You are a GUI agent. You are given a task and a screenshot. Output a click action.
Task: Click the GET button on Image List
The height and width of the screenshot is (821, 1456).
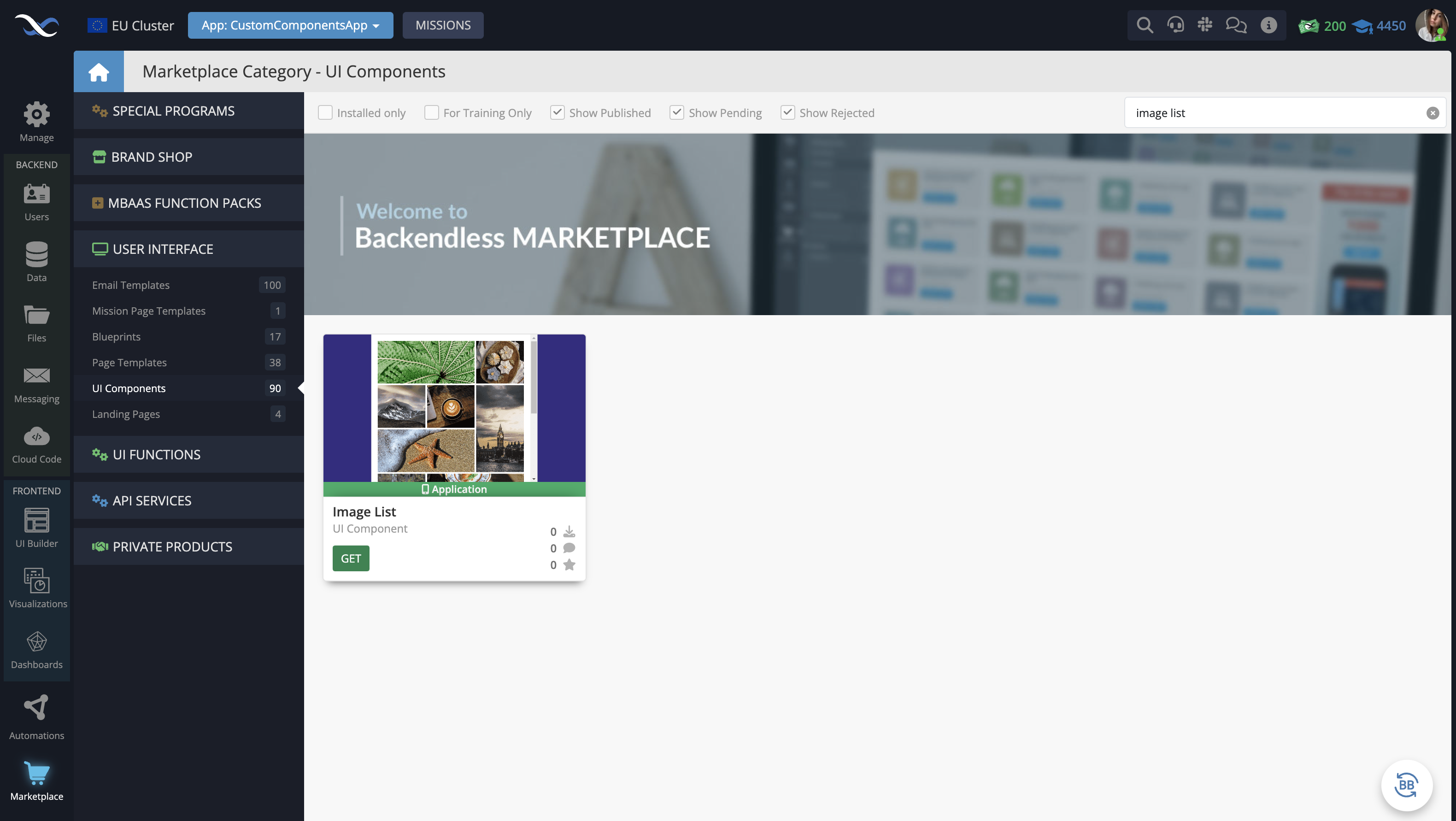[x=351, y=558]
